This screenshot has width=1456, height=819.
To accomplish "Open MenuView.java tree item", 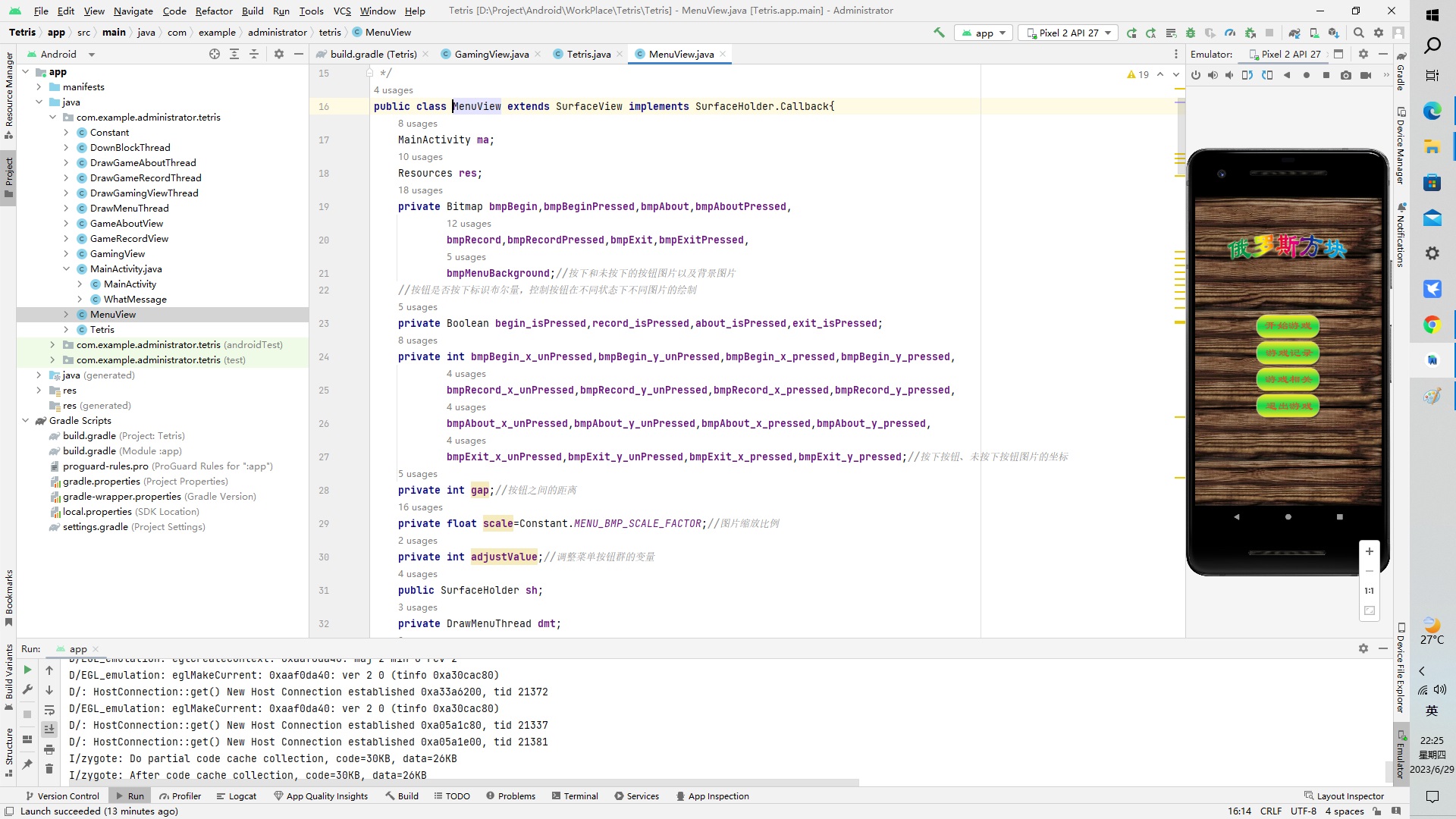I will click(113, 314).
